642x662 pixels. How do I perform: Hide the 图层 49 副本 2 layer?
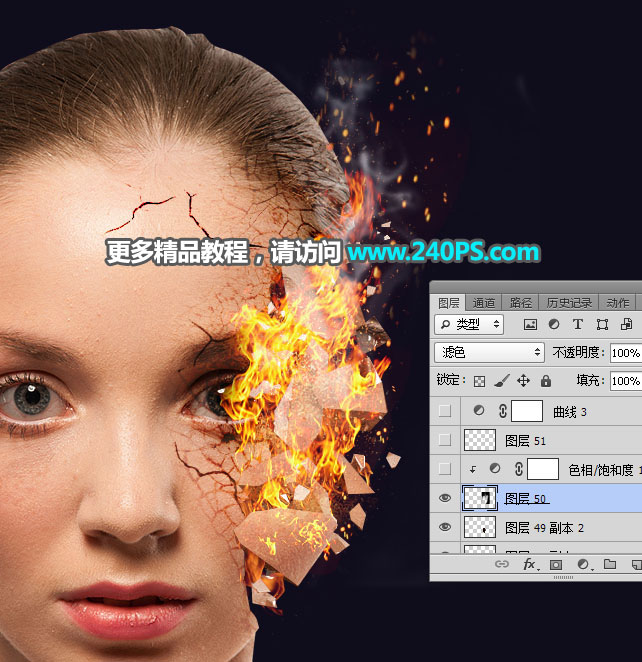[445, 527]
